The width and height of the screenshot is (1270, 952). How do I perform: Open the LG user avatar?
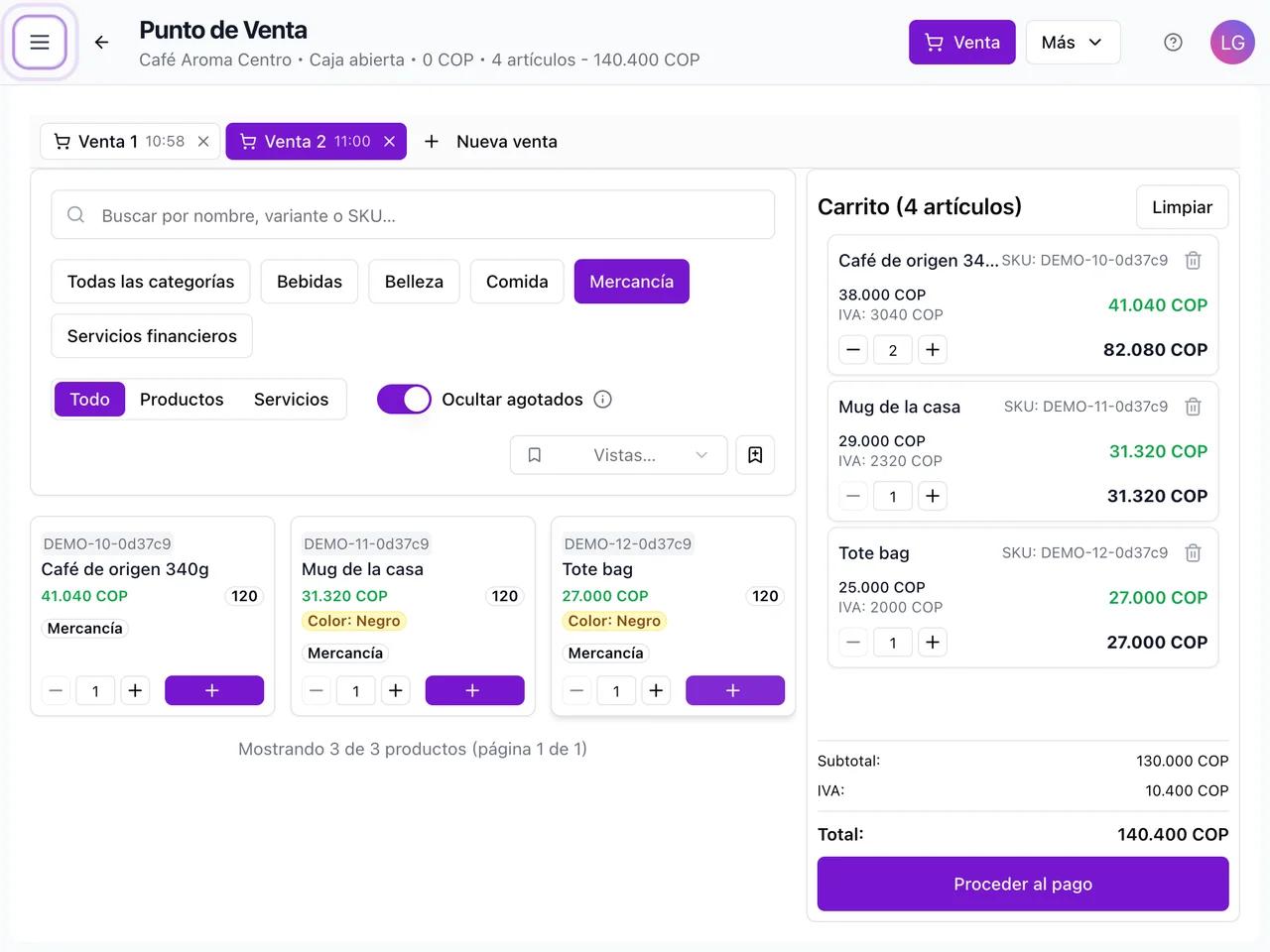(x=1232, y=43)
